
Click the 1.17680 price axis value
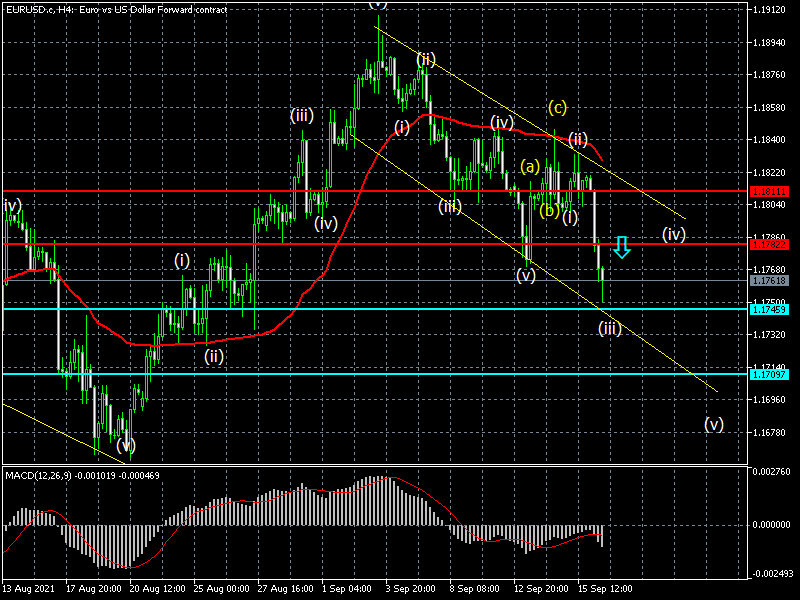click(x=769, y=269)
